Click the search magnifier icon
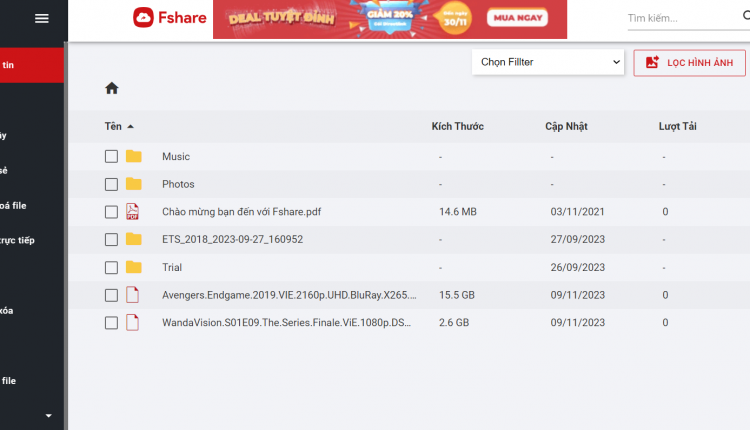 tap(746, 16)
